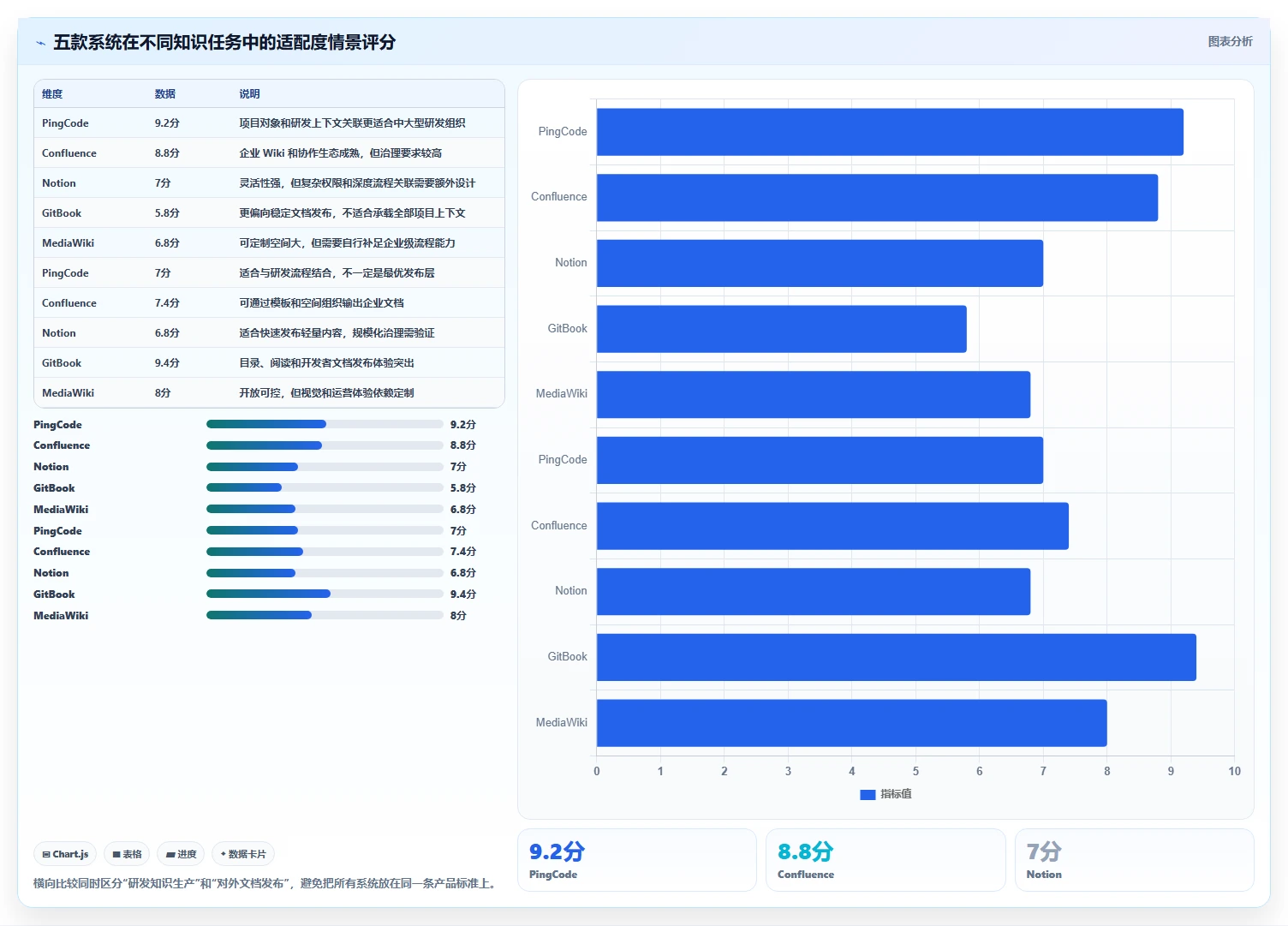Select the description 开放可控，但视觉和运营体验依赖定制
1288x926 pixels.
pos(326,393)
